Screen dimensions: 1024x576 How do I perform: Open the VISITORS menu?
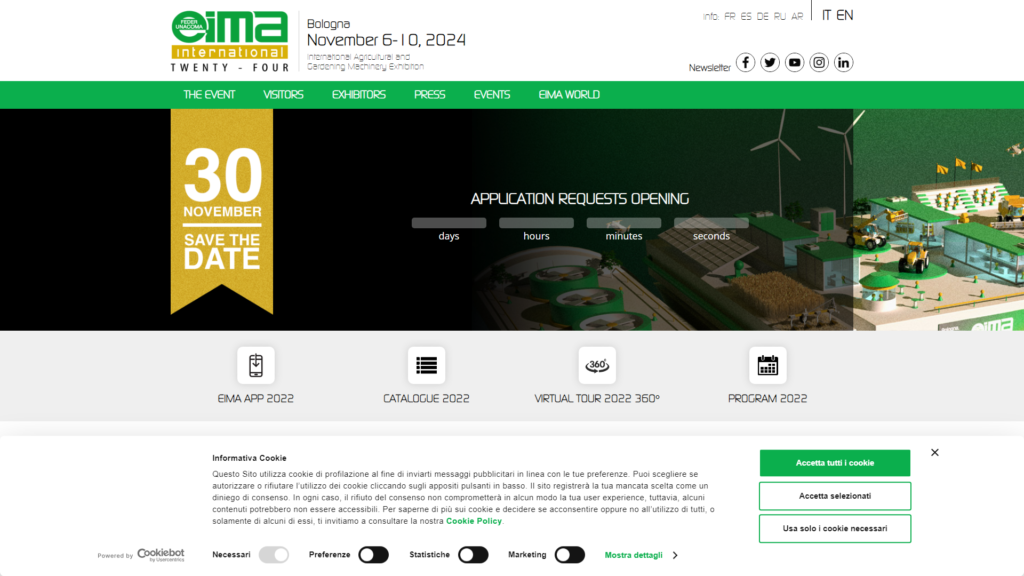coord(283,95)
